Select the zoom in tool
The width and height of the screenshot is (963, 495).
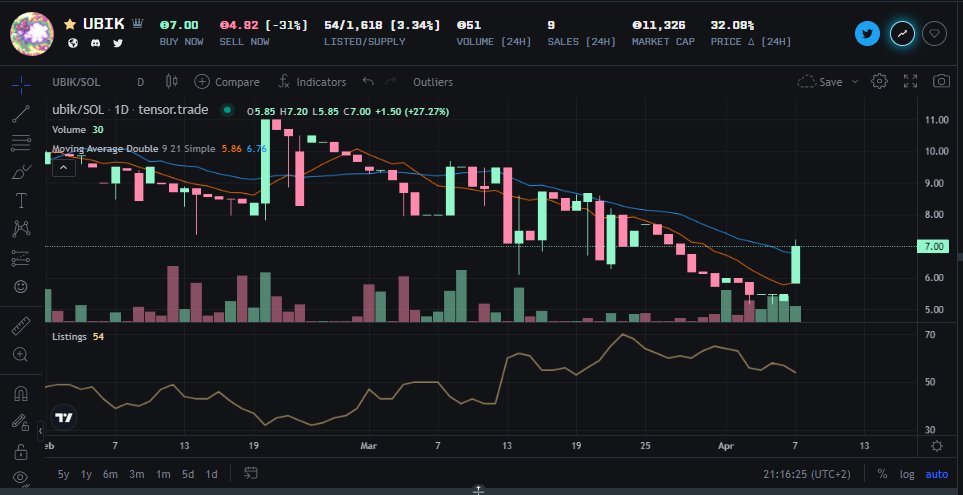21,354
